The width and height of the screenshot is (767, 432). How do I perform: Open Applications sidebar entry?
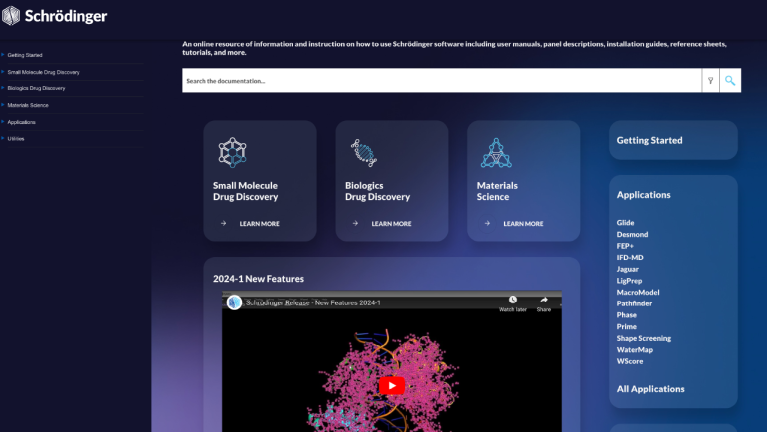pyautogui.click(x=22, y=122)
